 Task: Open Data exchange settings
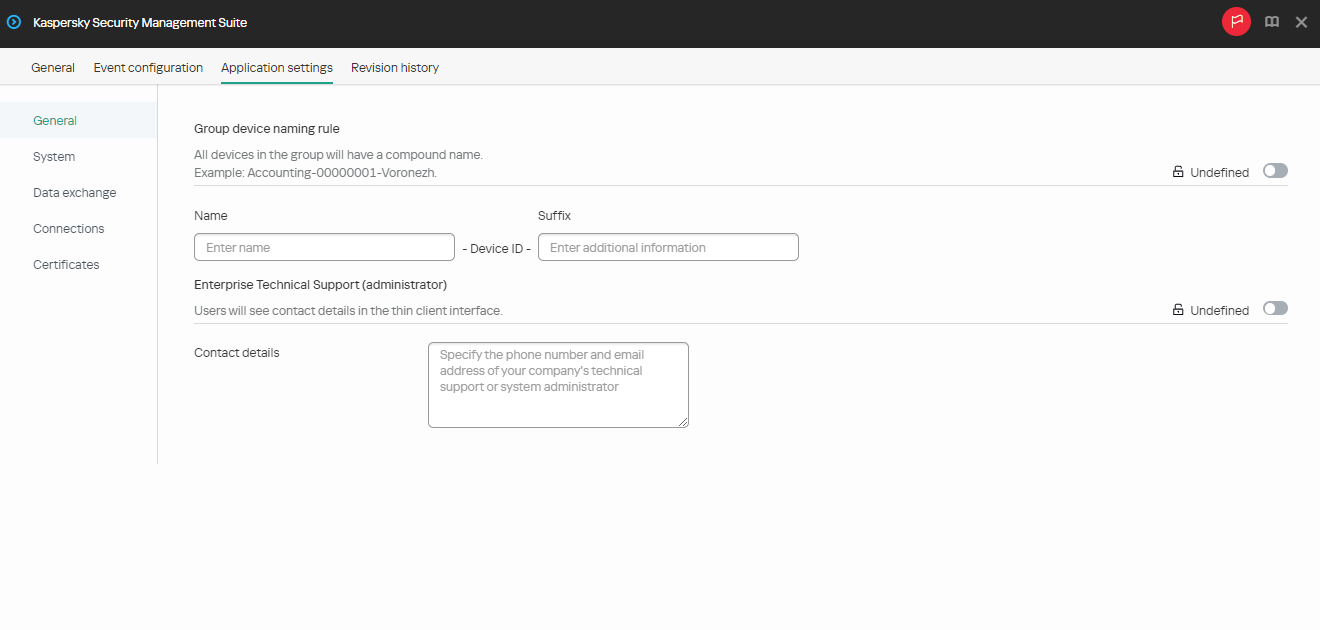coord(74,192)
